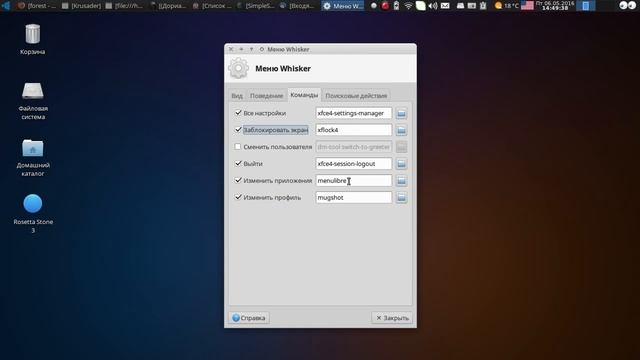Browse for the Выйти command
This screenshot has height=360, width=640.
(x=401, y=164)
